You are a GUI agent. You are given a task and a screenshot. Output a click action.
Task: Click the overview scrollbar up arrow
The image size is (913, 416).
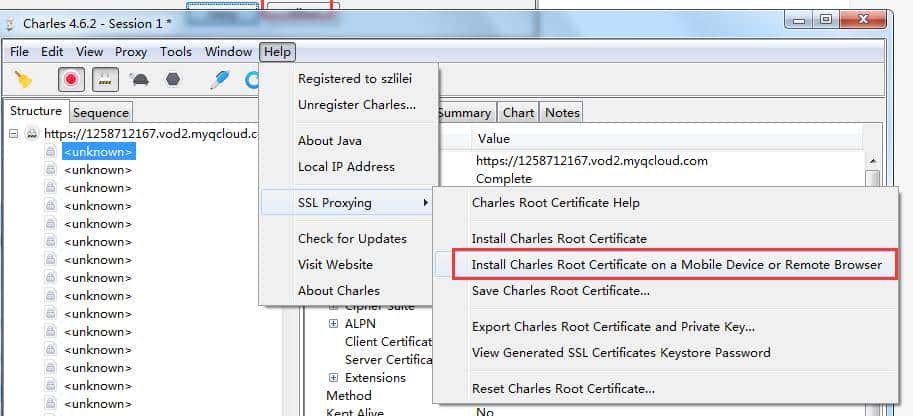coord(873,160)
